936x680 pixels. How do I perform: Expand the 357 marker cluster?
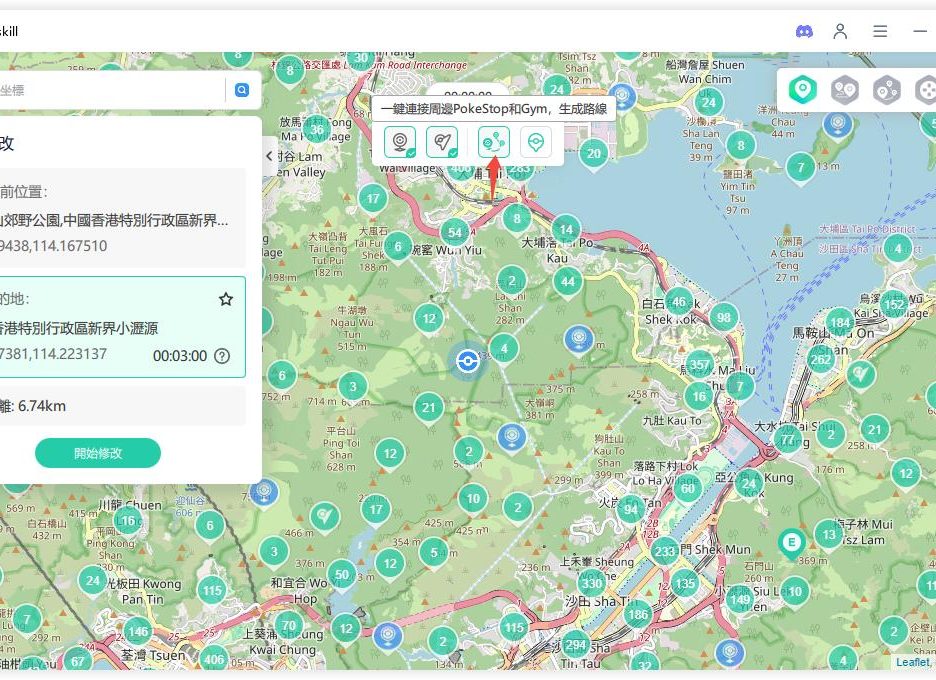(700, 364)
